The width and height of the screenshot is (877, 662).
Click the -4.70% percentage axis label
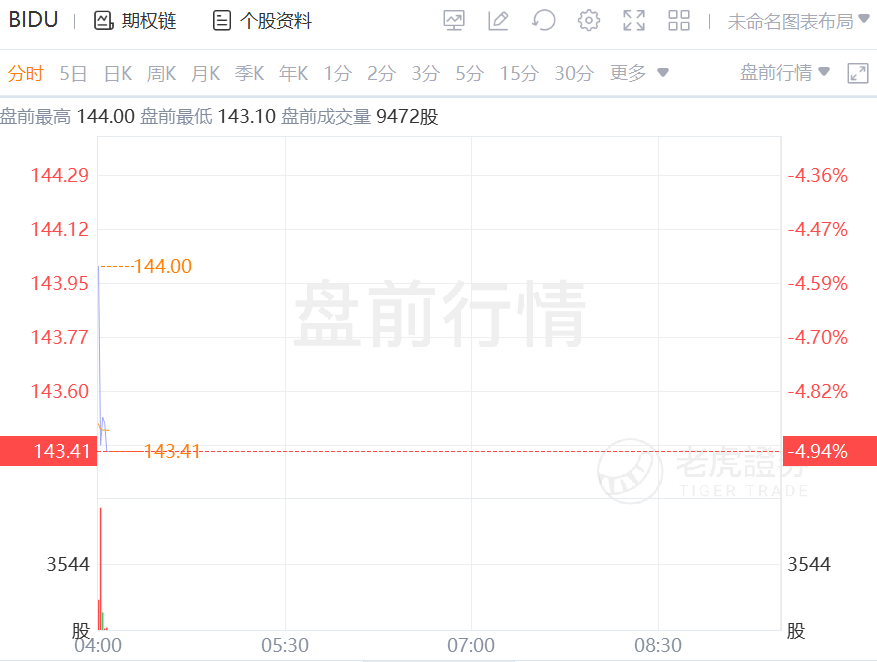[x=818, y=337]
